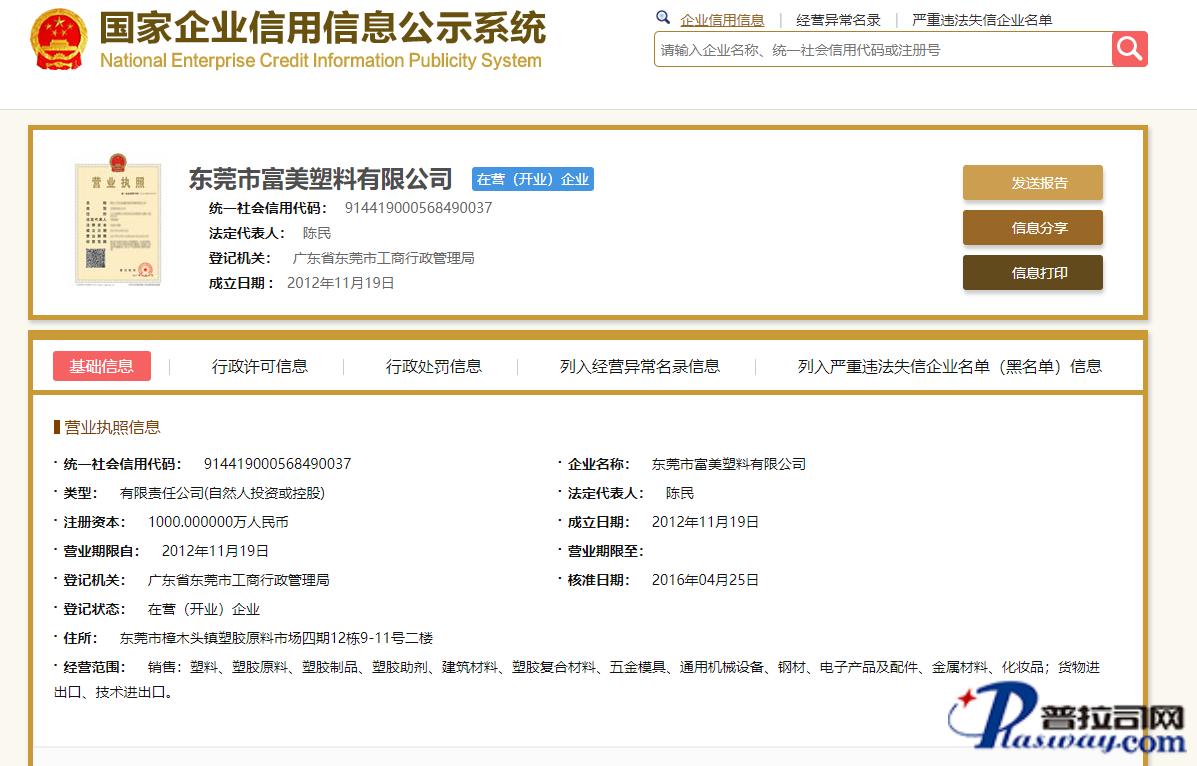Screen dimensions: 1197x766
Task: Switch to the 行政处罚信息 tab
Action: tap(434, 367)
